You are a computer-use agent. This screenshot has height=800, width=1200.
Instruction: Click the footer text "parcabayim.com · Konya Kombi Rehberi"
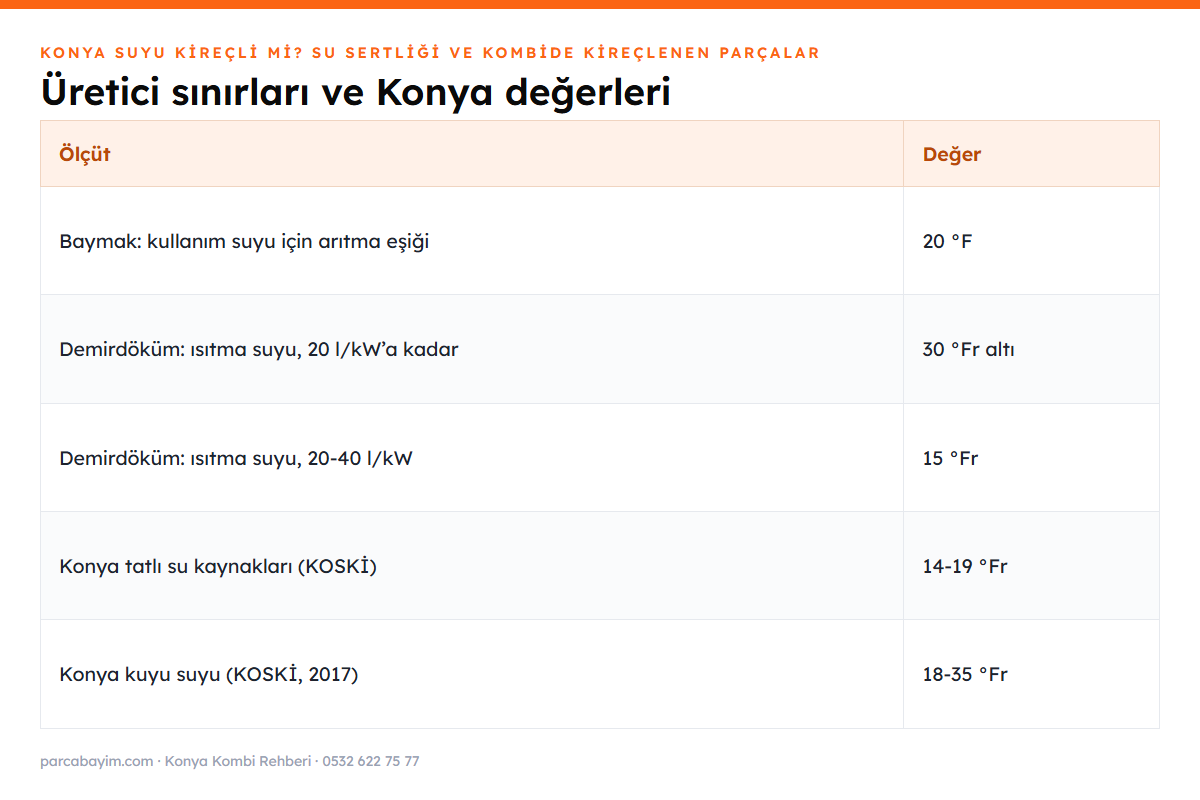(175, 761)
